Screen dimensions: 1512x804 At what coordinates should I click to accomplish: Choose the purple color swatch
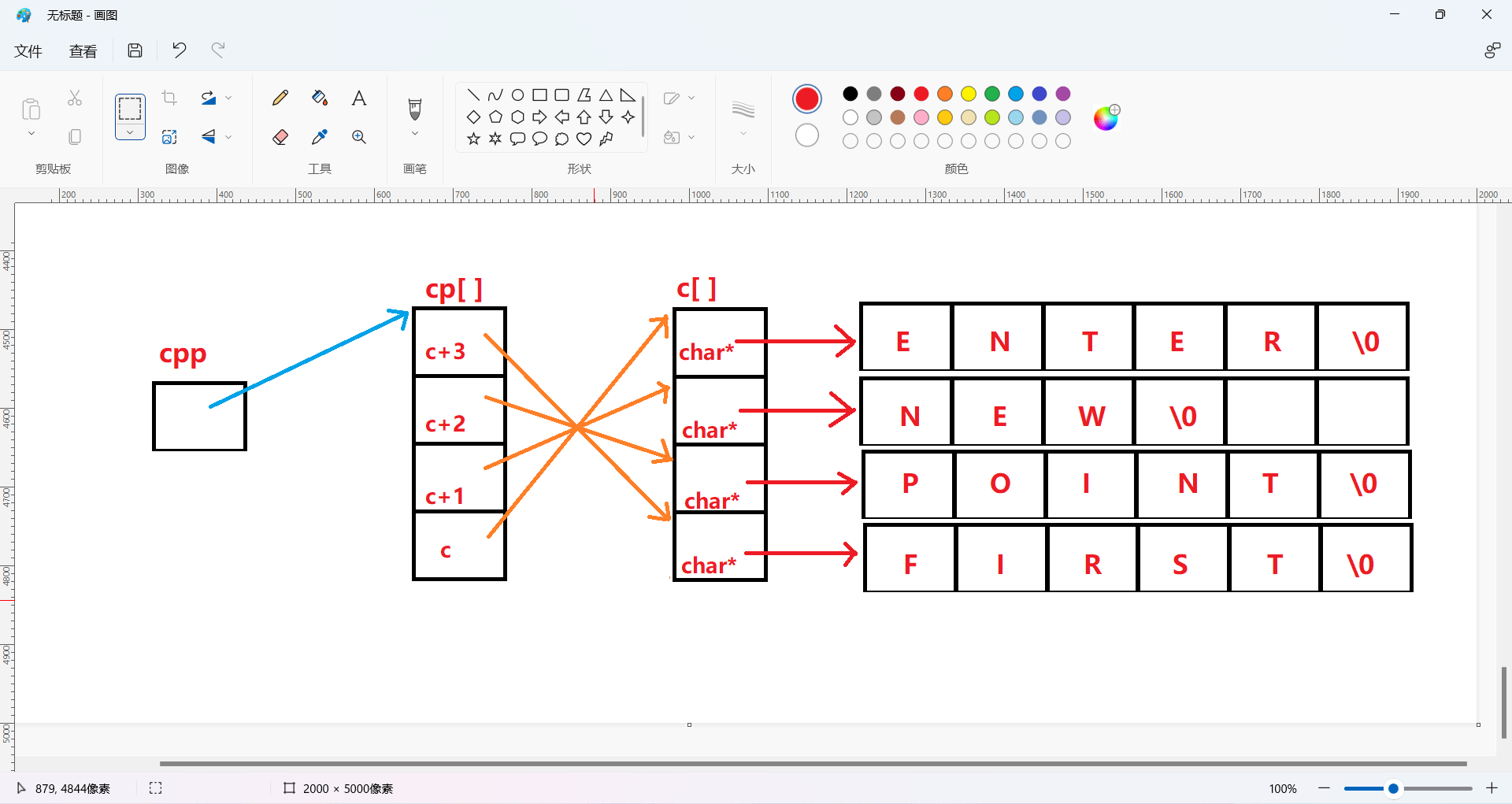(x=1063, y=94)
